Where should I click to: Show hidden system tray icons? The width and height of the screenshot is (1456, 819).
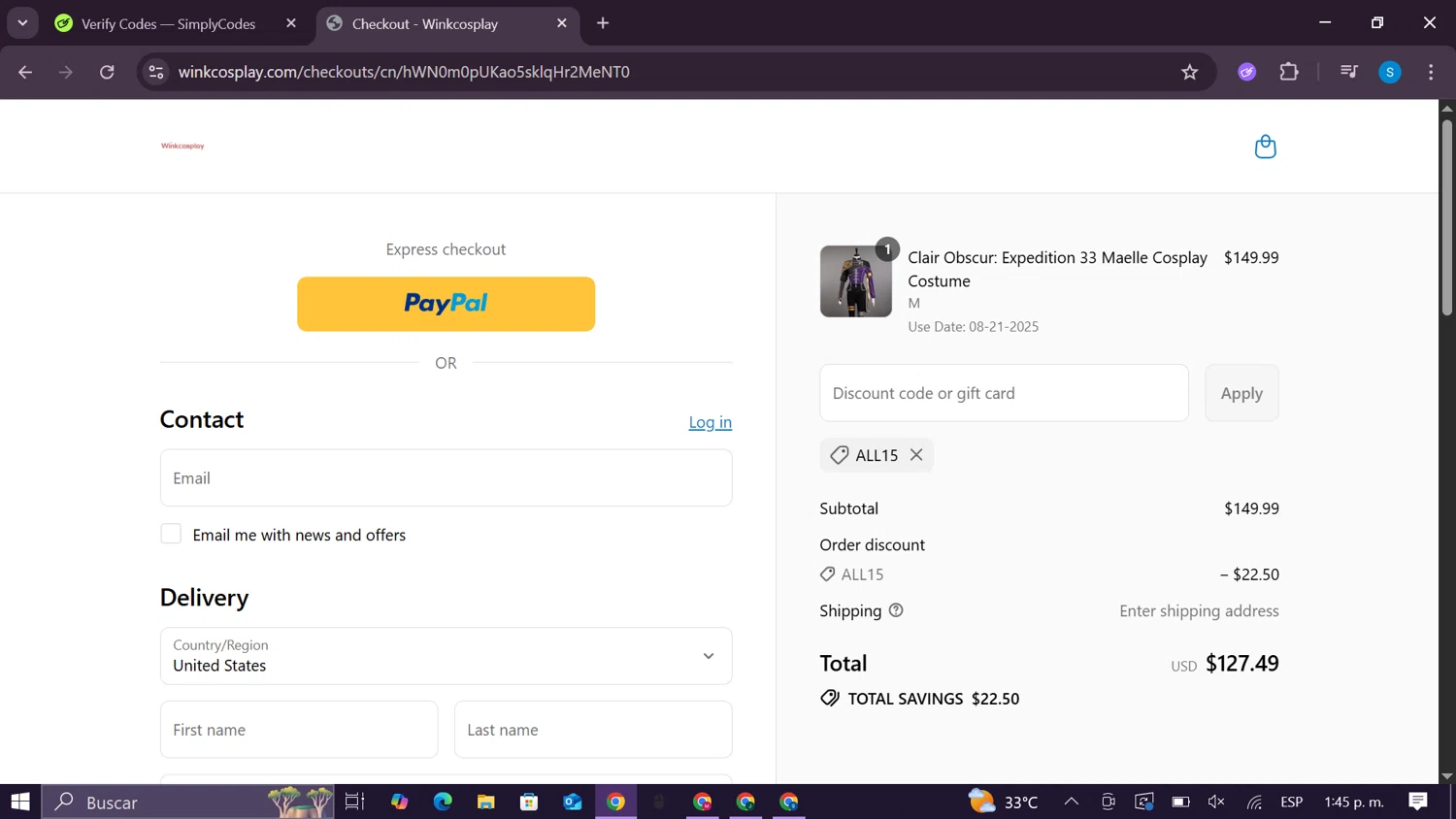[1072, 802]
